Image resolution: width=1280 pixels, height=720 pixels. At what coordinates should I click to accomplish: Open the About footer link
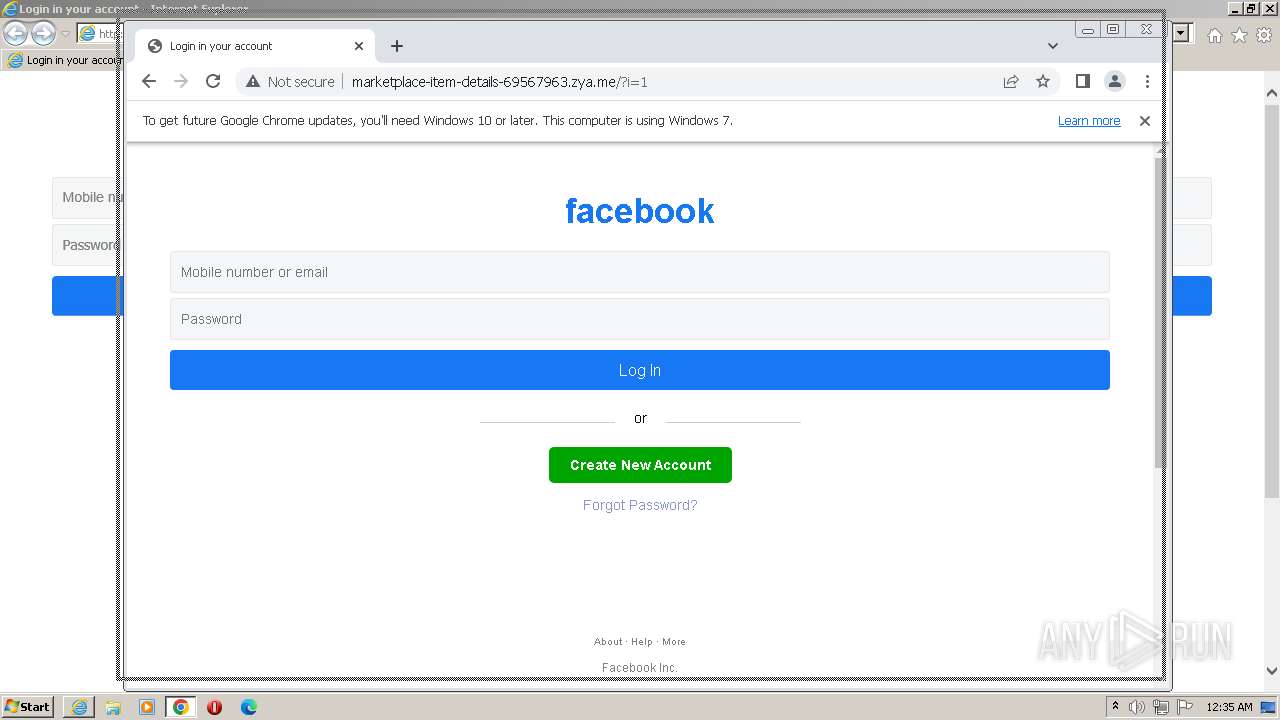coord(608,642)
